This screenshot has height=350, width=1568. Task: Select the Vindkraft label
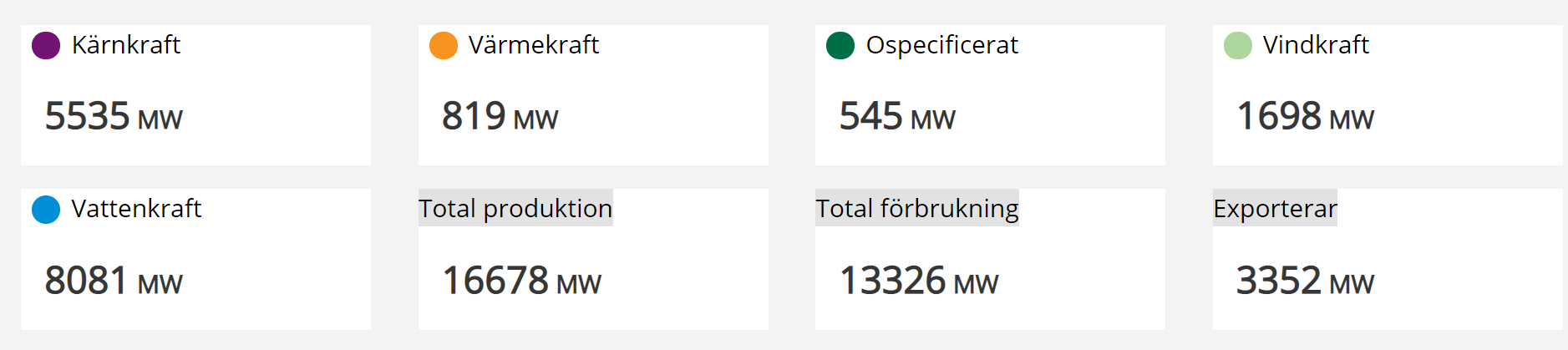pos(1316,44)
